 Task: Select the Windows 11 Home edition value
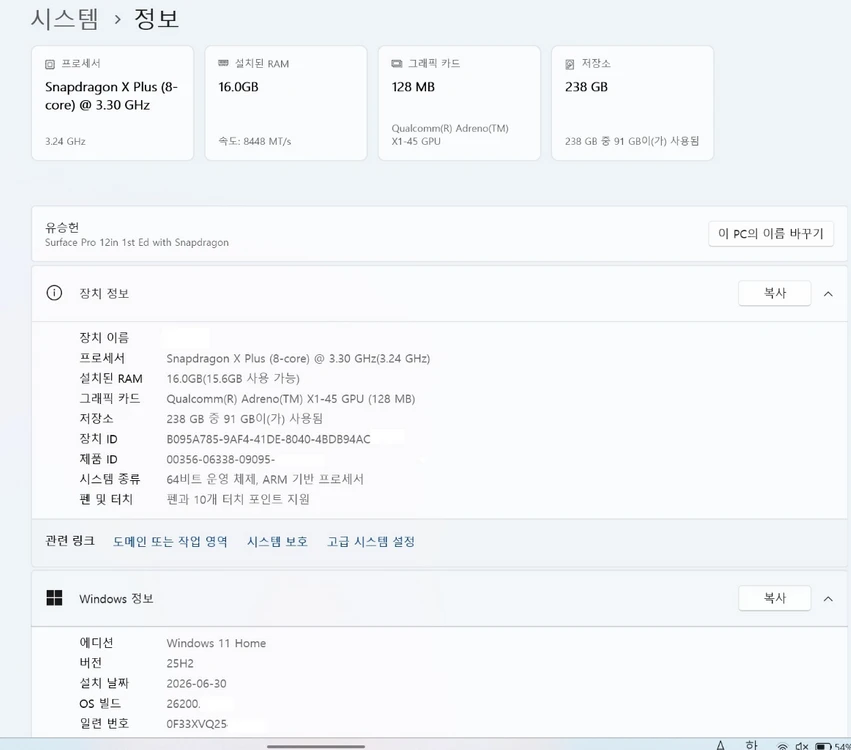point(216,643)
